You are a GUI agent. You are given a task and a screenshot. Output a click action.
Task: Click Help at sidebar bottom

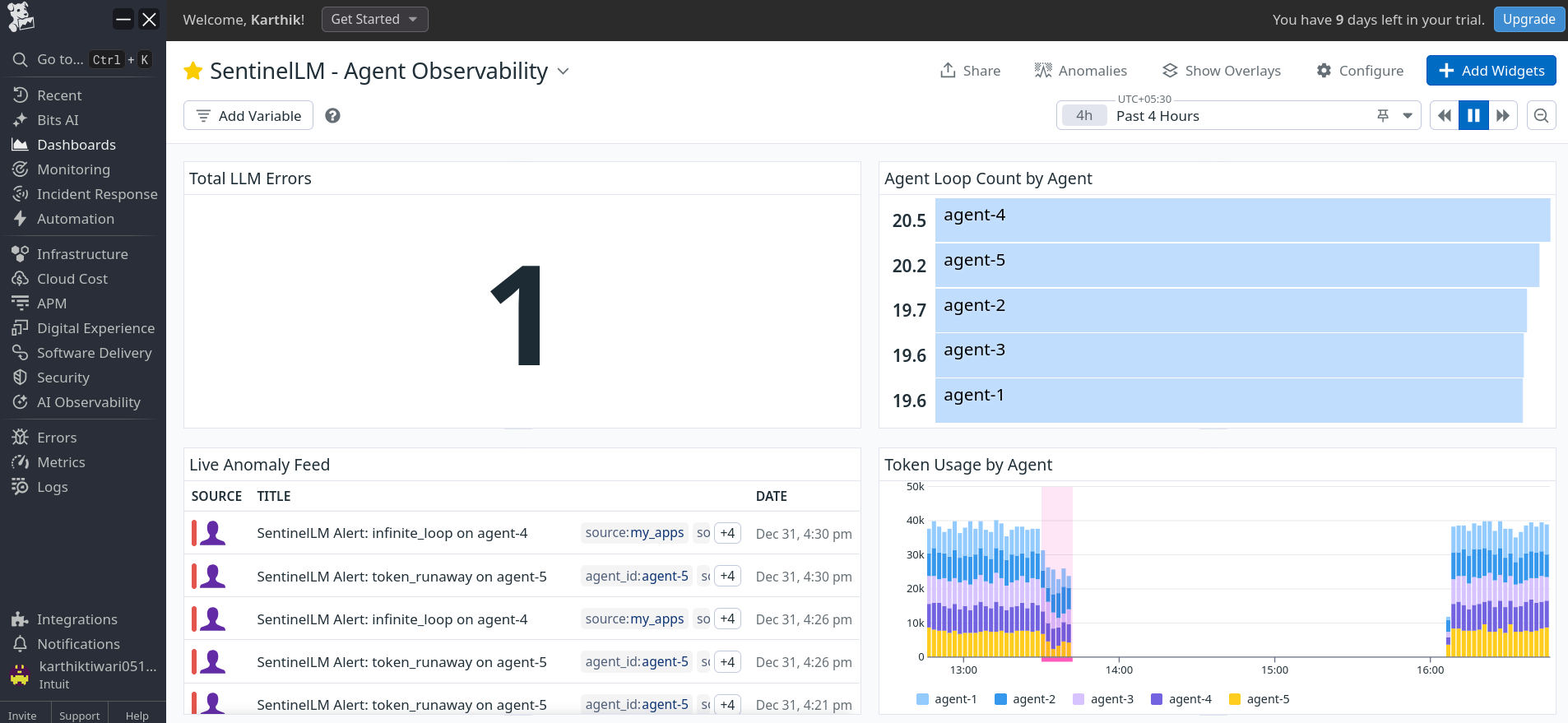click(x=137, y=716)
